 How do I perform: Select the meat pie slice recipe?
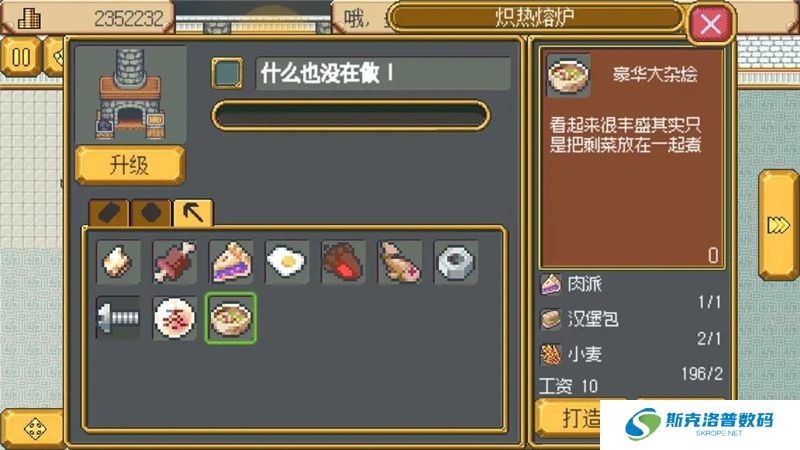[x=231, y=262]
